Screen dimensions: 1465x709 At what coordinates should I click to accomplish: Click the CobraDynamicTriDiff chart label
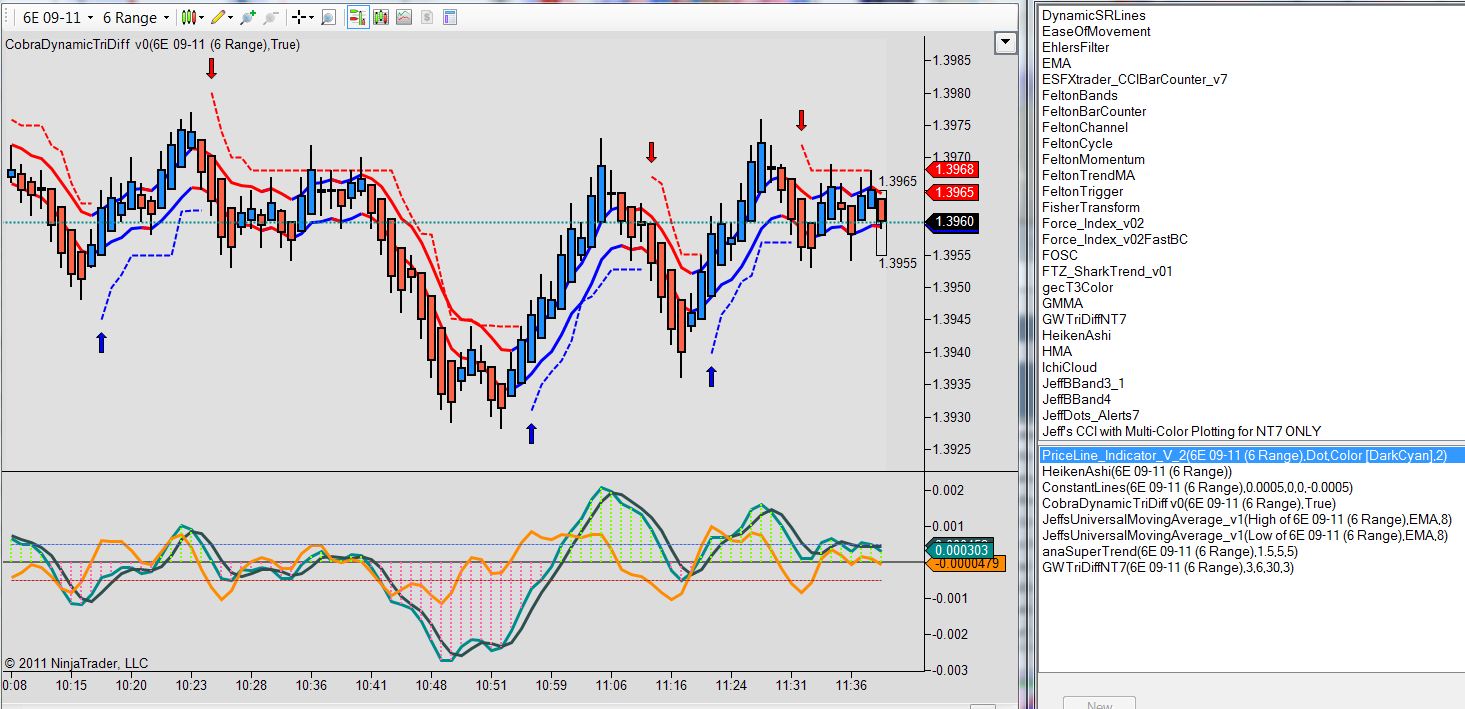point(153,45)
